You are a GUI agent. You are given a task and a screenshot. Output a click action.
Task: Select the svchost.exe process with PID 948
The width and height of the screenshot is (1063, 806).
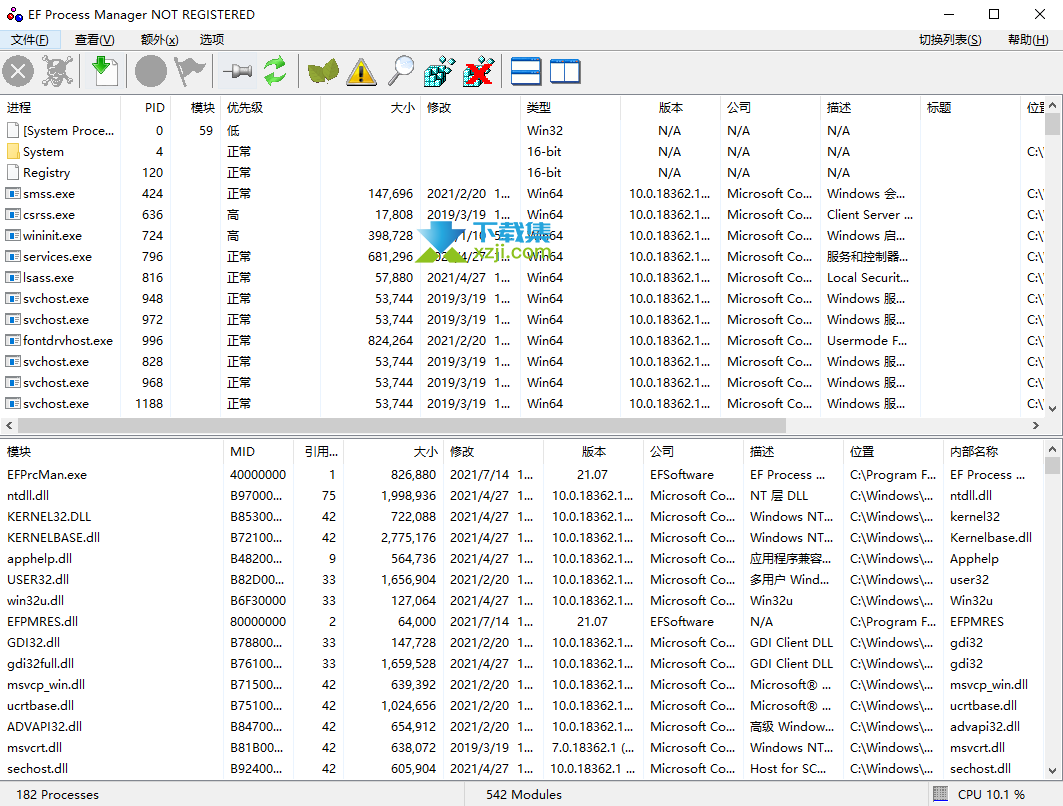coord(522,299)
